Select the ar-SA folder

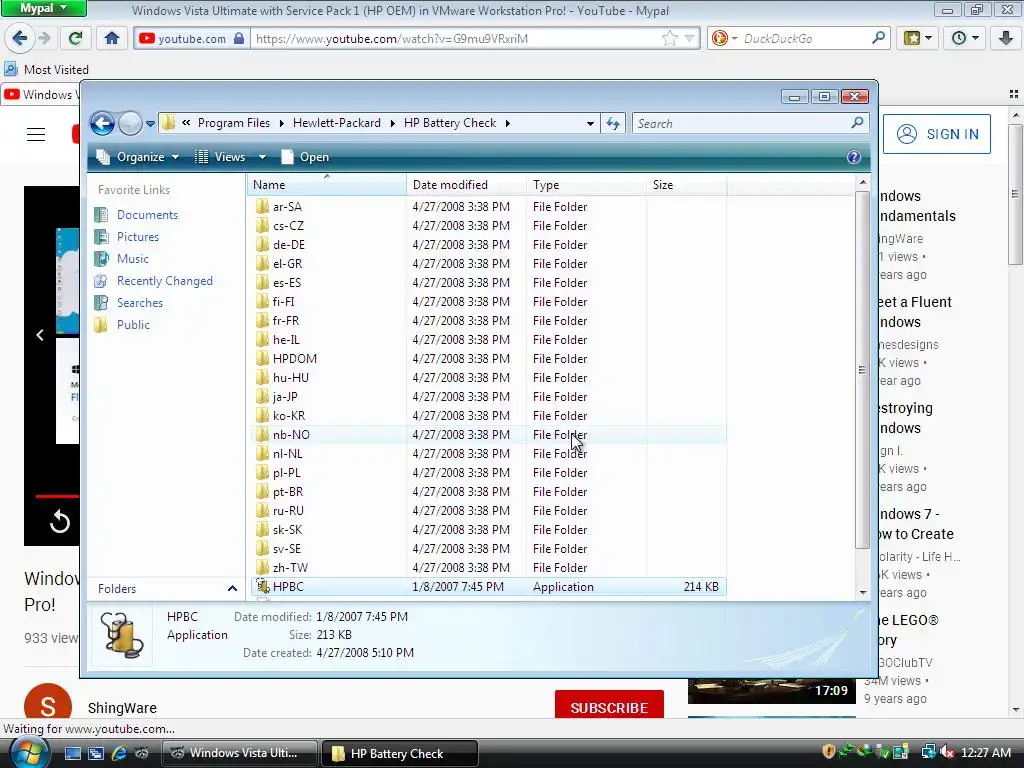tap(488, 206)
